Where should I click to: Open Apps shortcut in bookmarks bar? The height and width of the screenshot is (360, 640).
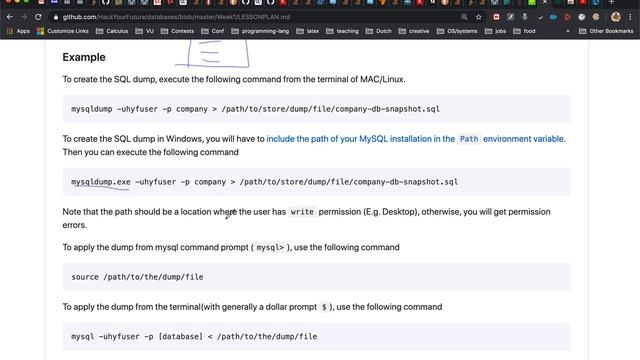click(18, 31)
